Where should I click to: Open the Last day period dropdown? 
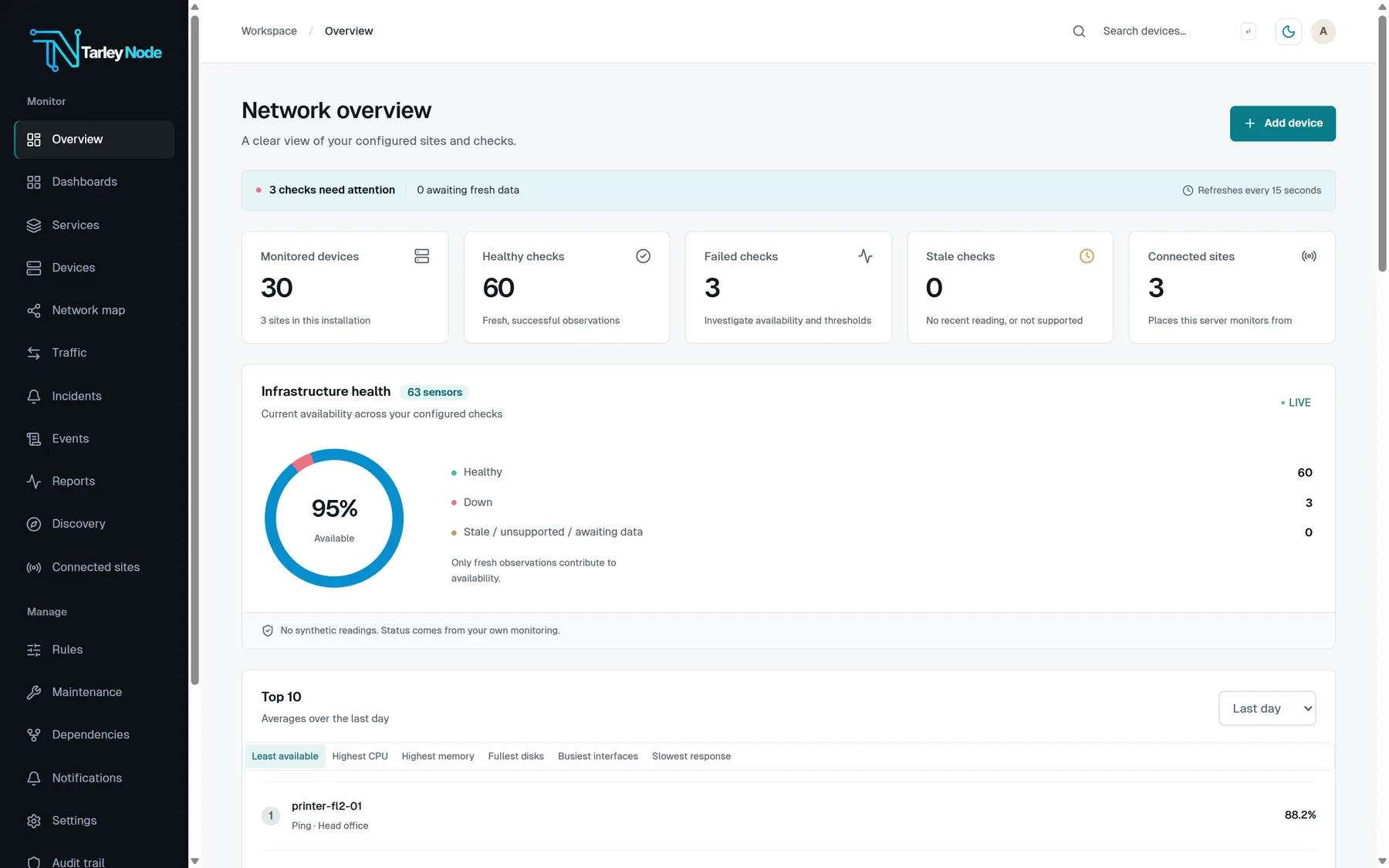tap(1267, 708)
